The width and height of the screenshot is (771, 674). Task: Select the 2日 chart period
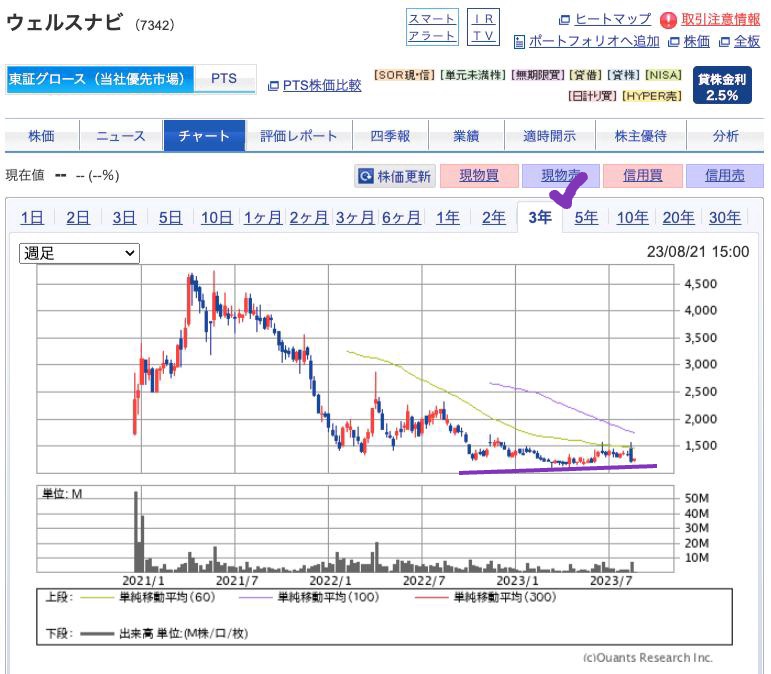click(x=78, y=217)
